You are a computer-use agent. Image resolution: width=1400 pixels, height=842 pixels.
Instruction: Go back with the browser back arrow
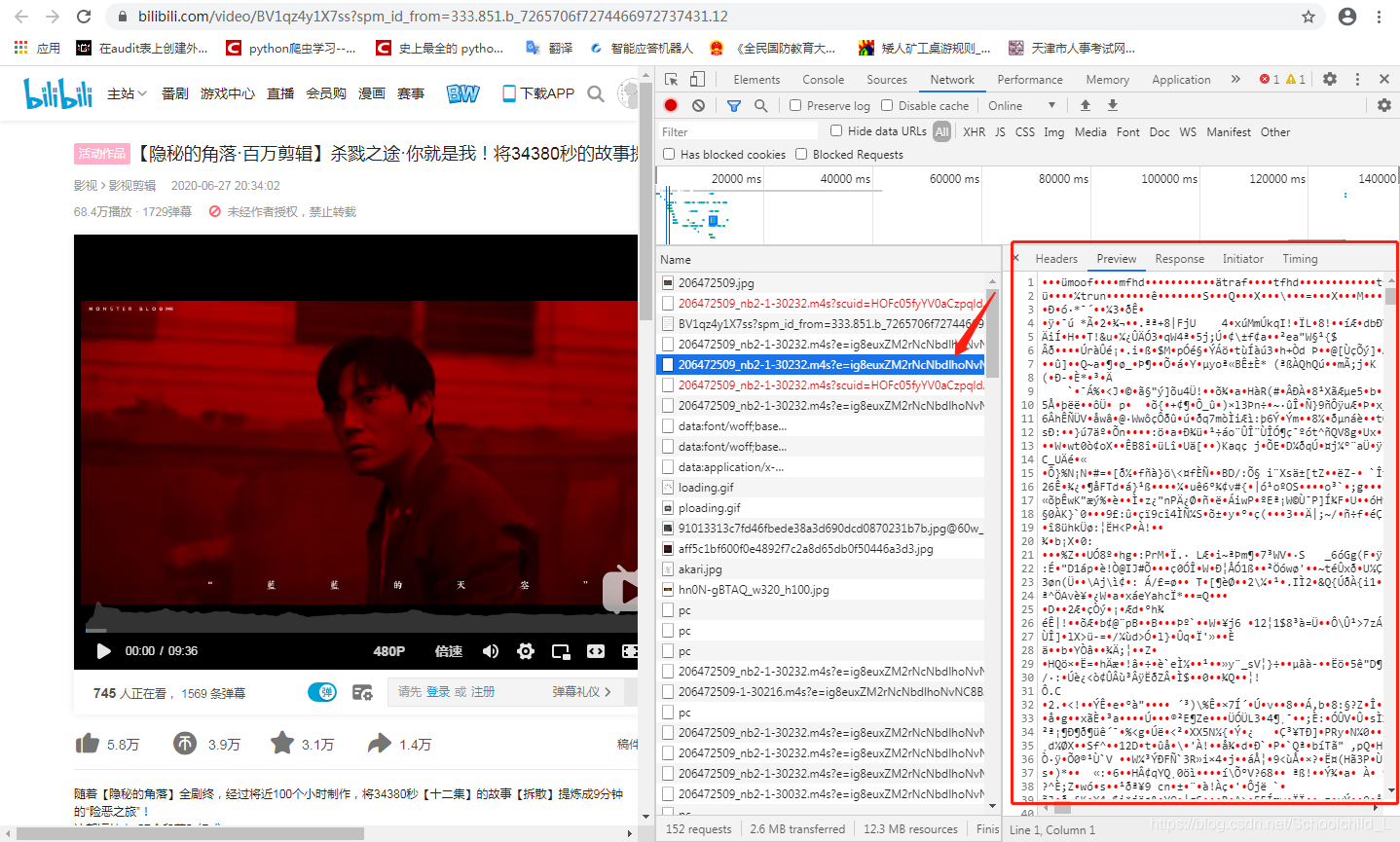[x=21, y=17]
